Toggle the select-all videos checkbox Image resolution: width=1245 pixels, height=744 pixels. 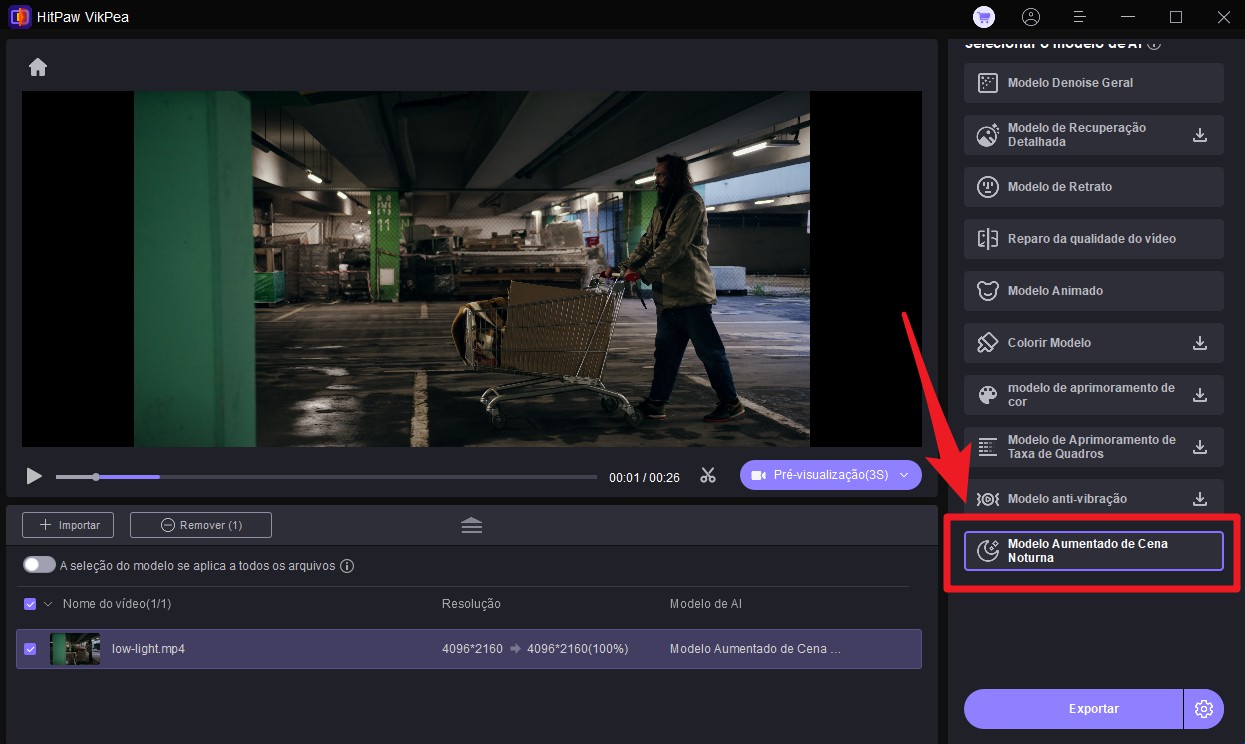point(30,604)
